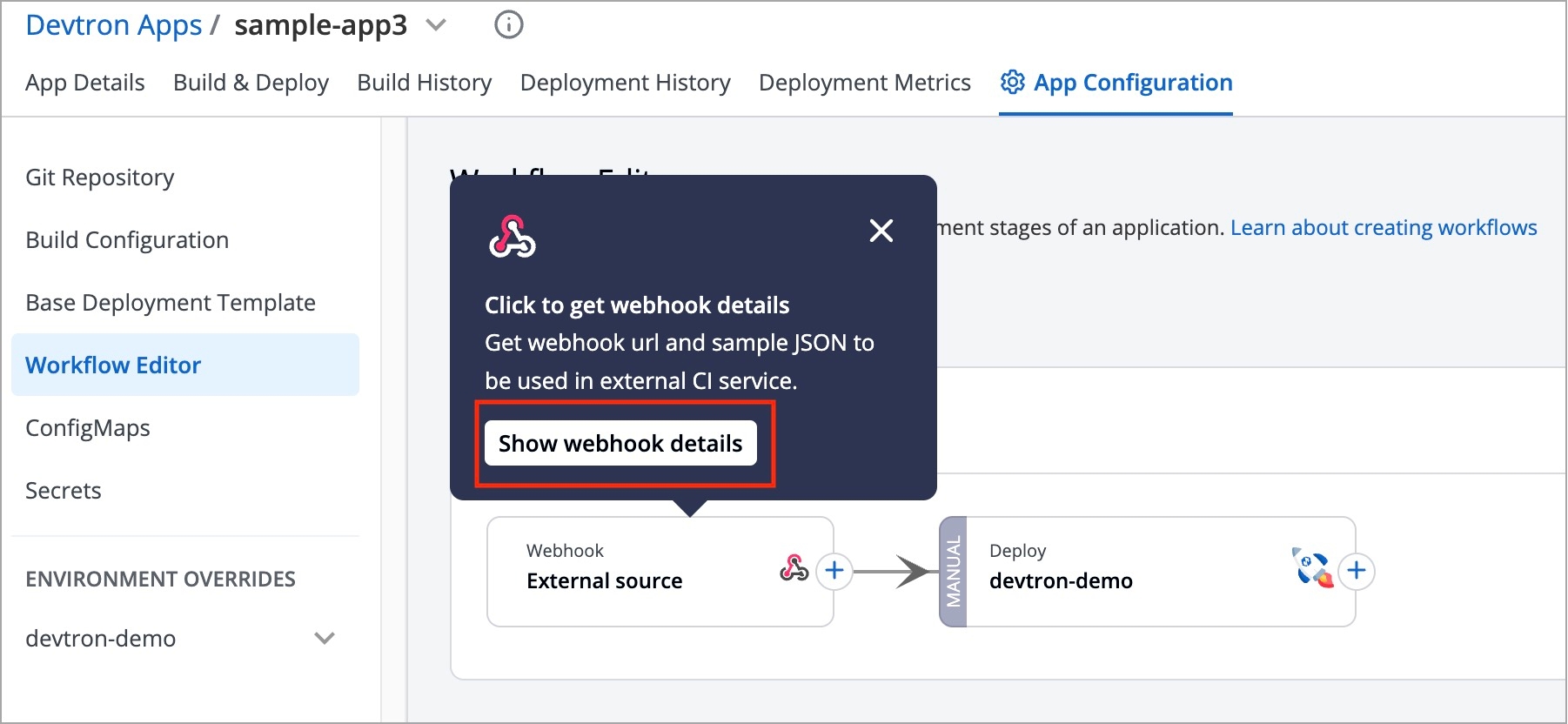The width and height of the screenshot is (1568, 724).
Task: Open ConfigMaps in the sidebar
Action: pos(88,428)
